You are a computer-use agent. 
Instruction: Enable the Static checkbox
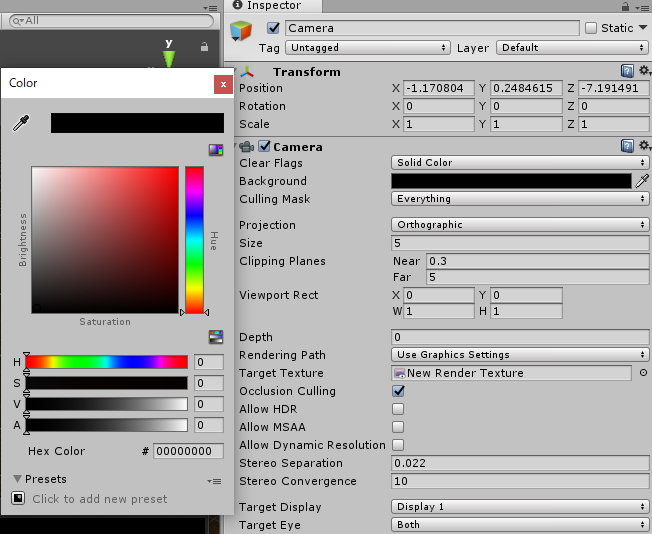point(590,28)
